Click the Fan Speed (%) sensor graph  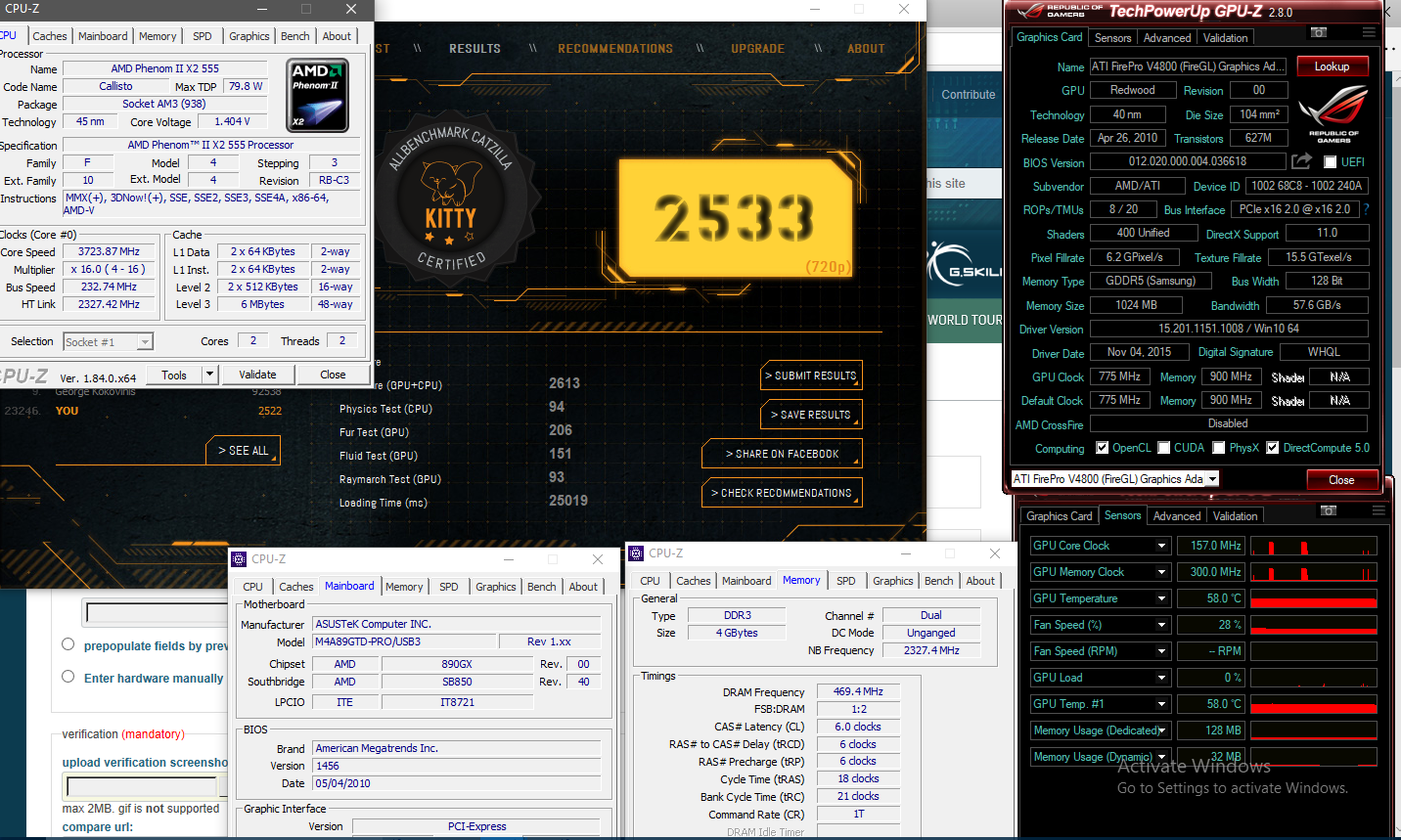click(1314, 625)
